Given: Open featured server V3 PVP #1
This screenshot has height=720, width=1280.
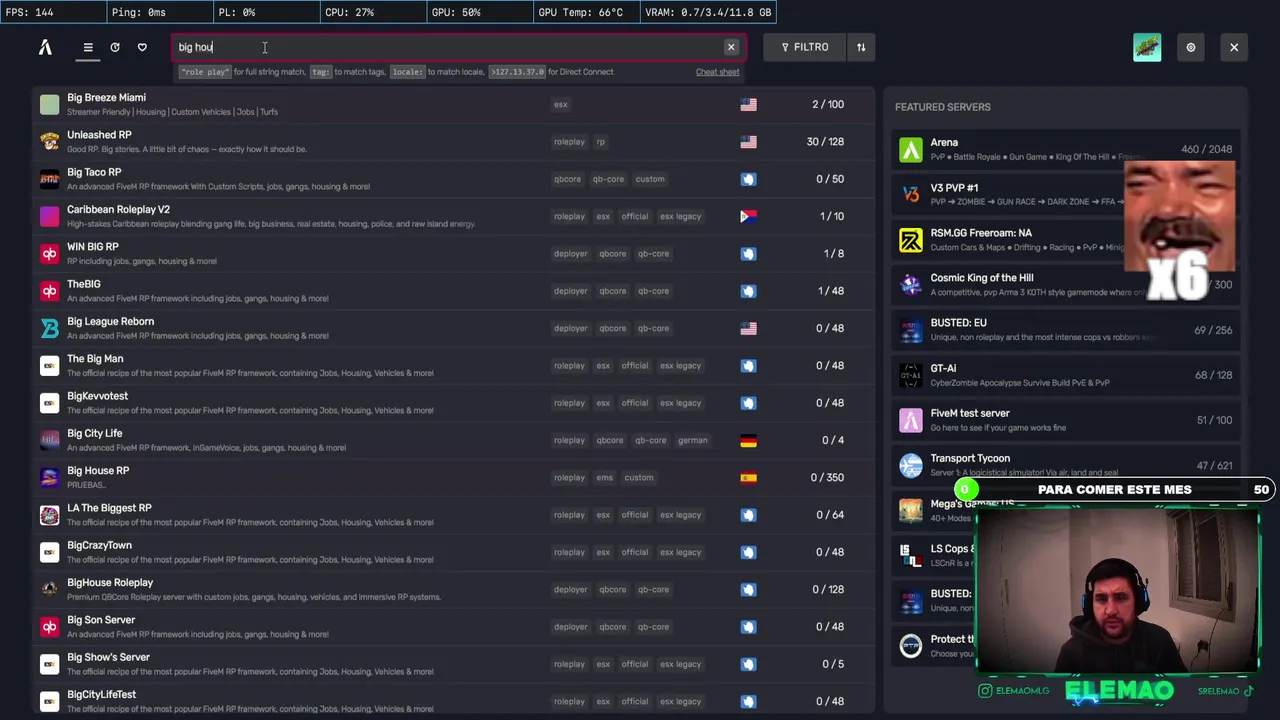Looking at the screenshot, I should (x=1065, y=194).
